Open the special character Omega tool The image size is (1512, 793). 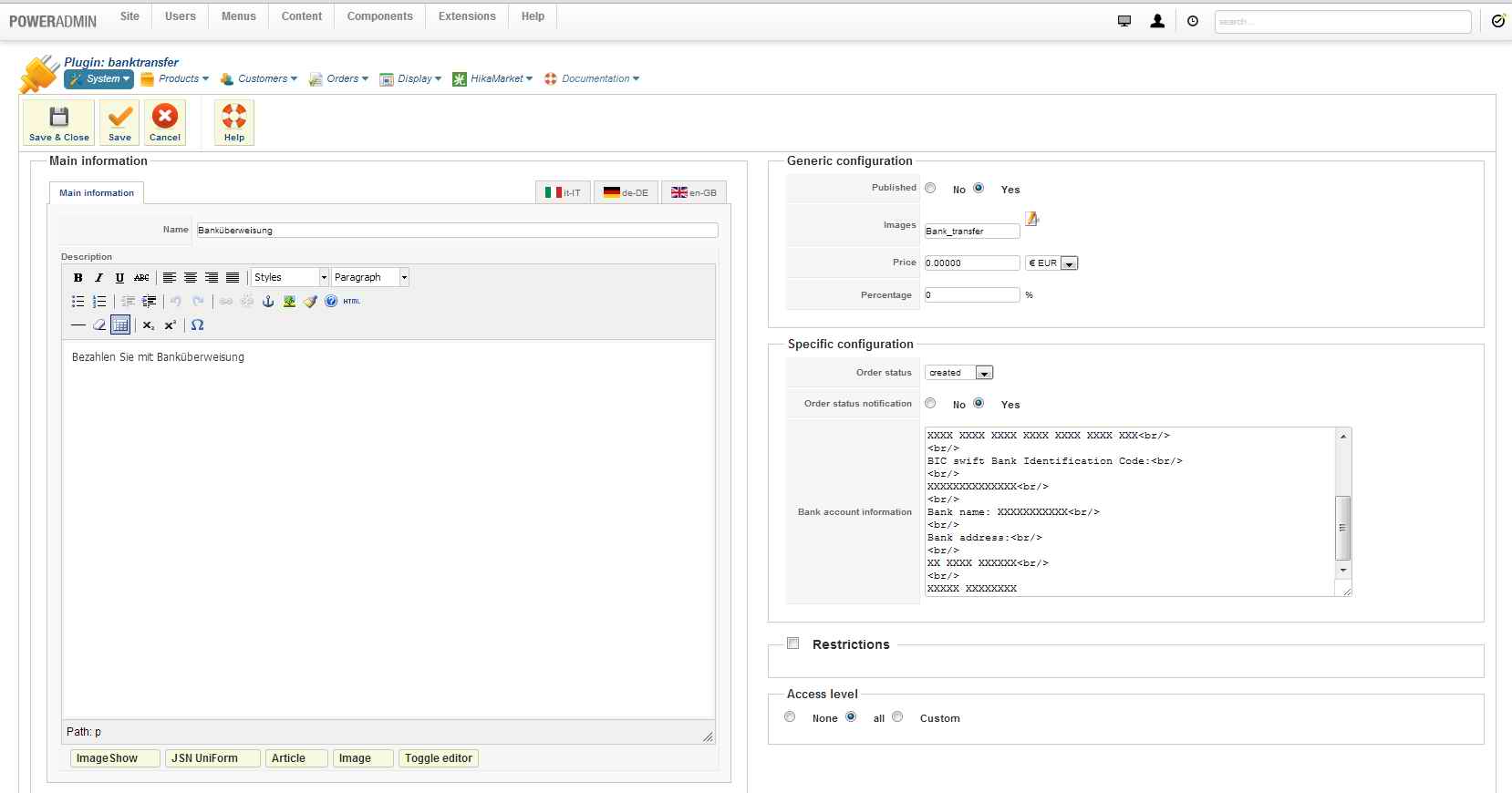[197, 324]
